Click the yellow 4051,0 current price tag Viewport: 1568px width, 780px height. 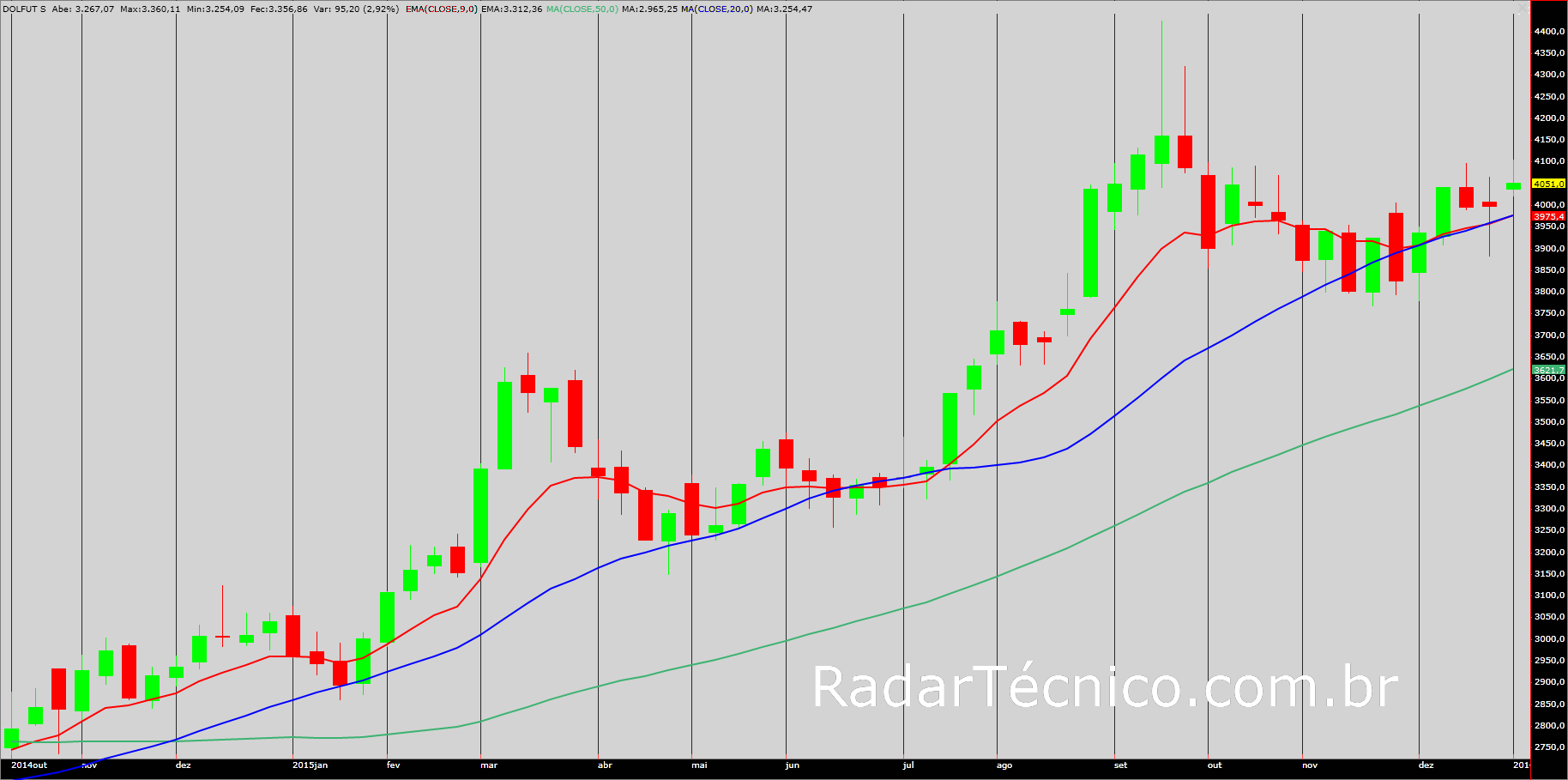pos(1548,184)
